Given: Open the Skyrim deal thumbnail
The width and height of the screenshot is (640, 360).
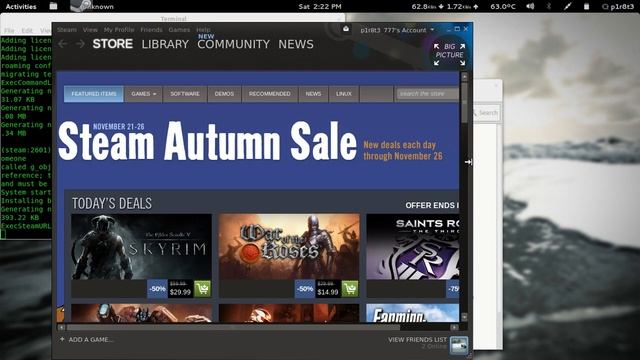Looking at the screenshot, I should [141, 247].
